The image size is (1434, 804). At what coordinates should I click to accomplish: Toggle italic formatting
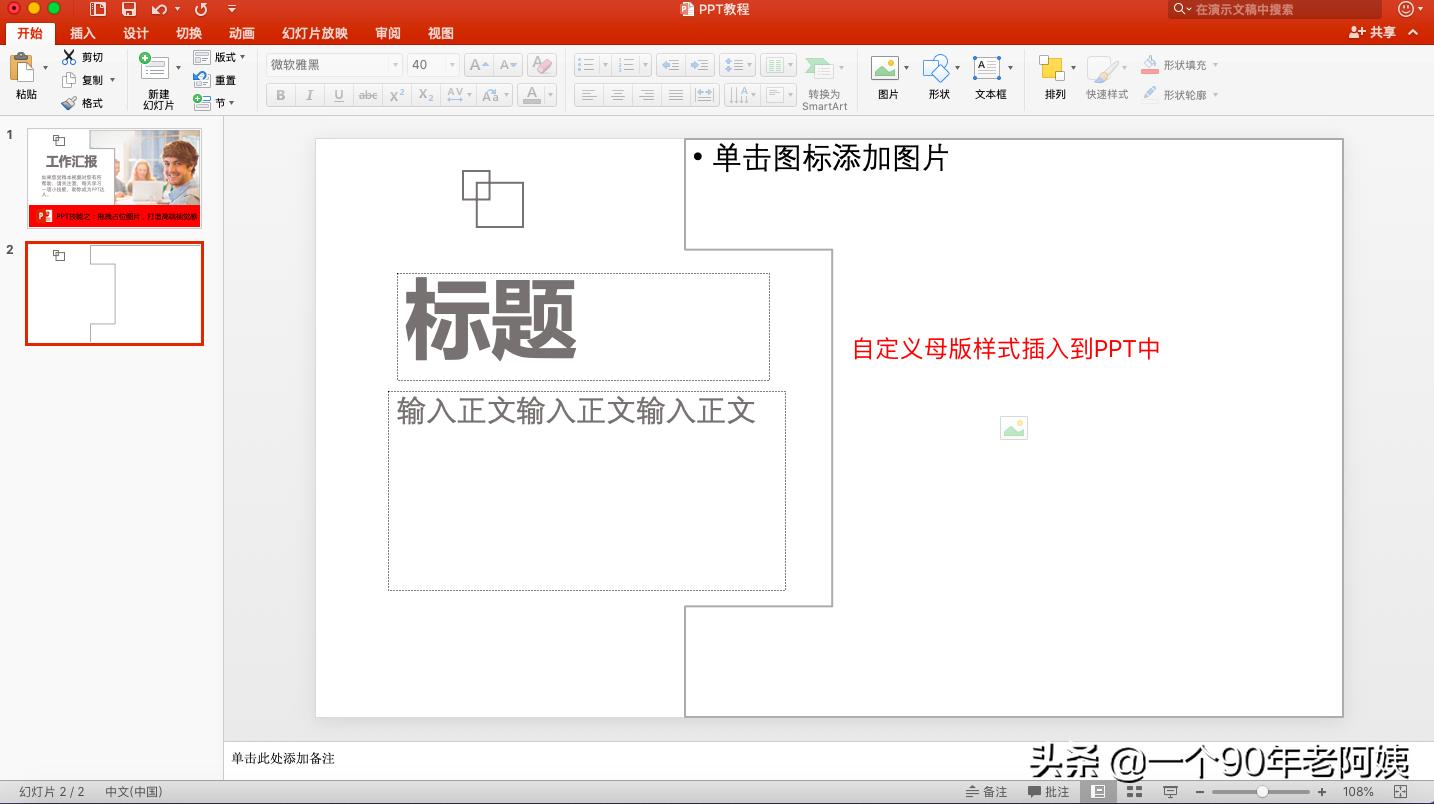[310, 94]
